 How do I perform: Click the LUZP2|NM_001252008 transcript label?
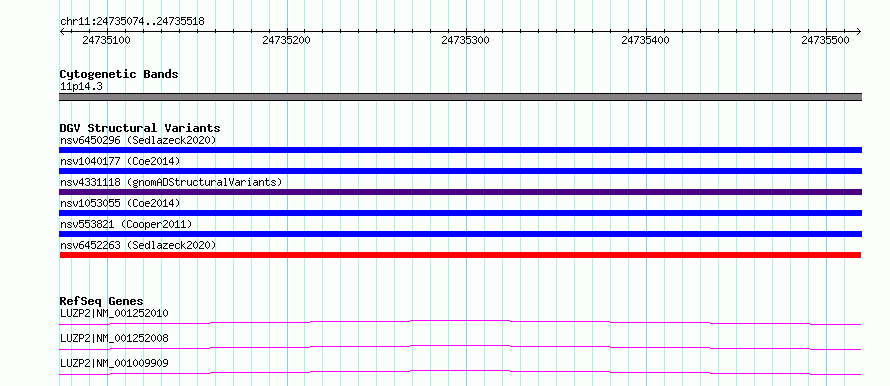click(x=114, y=338)
